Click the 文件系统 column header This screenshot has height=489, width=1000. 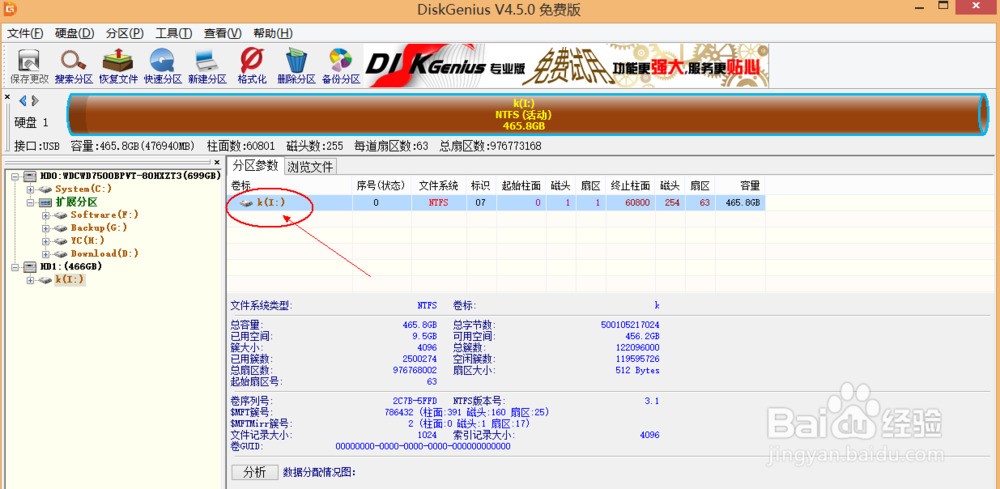coord(439,186)
